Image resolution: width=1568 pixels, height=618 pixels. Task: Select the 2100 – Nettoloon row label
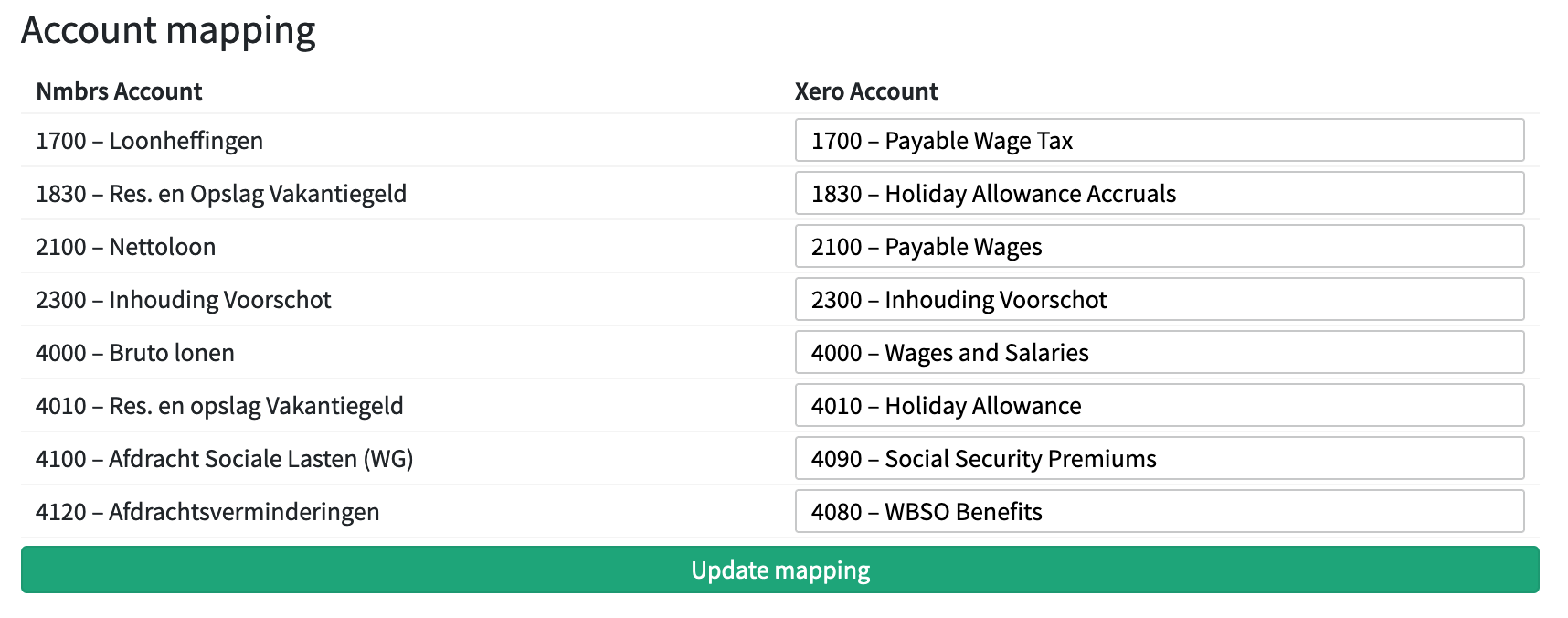tap(125, 247)
